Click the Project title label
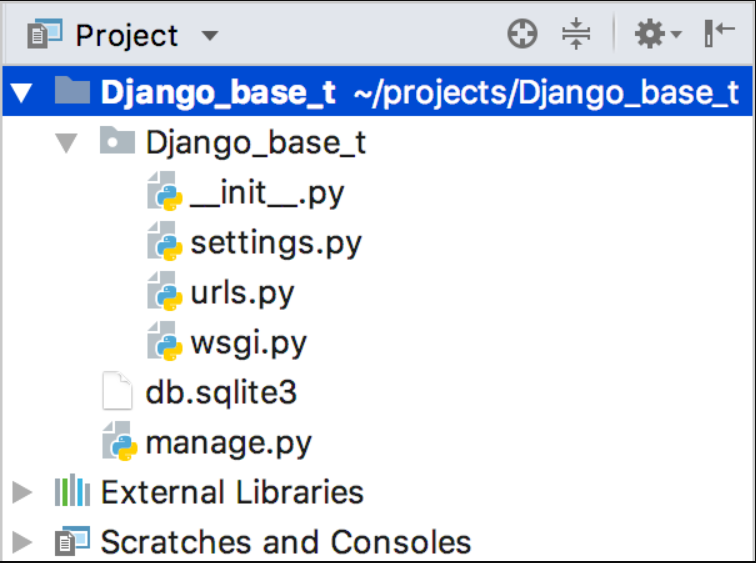 127,36
